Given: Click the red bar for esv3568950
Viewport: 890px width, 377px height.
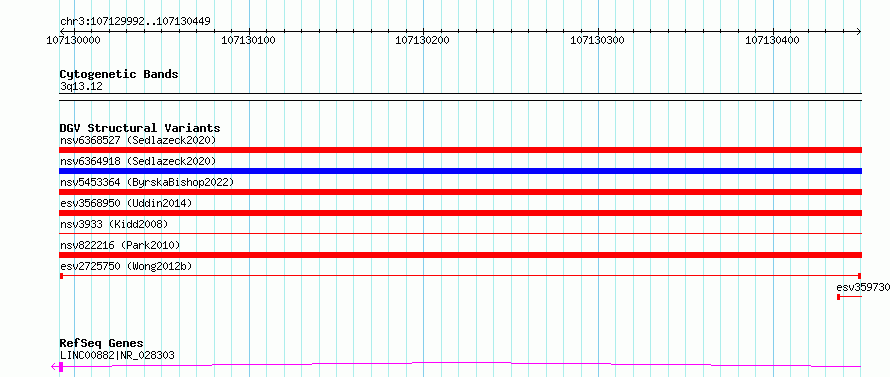Looking at the screenshot, I should pyautogui.click(x=460, y=213).
